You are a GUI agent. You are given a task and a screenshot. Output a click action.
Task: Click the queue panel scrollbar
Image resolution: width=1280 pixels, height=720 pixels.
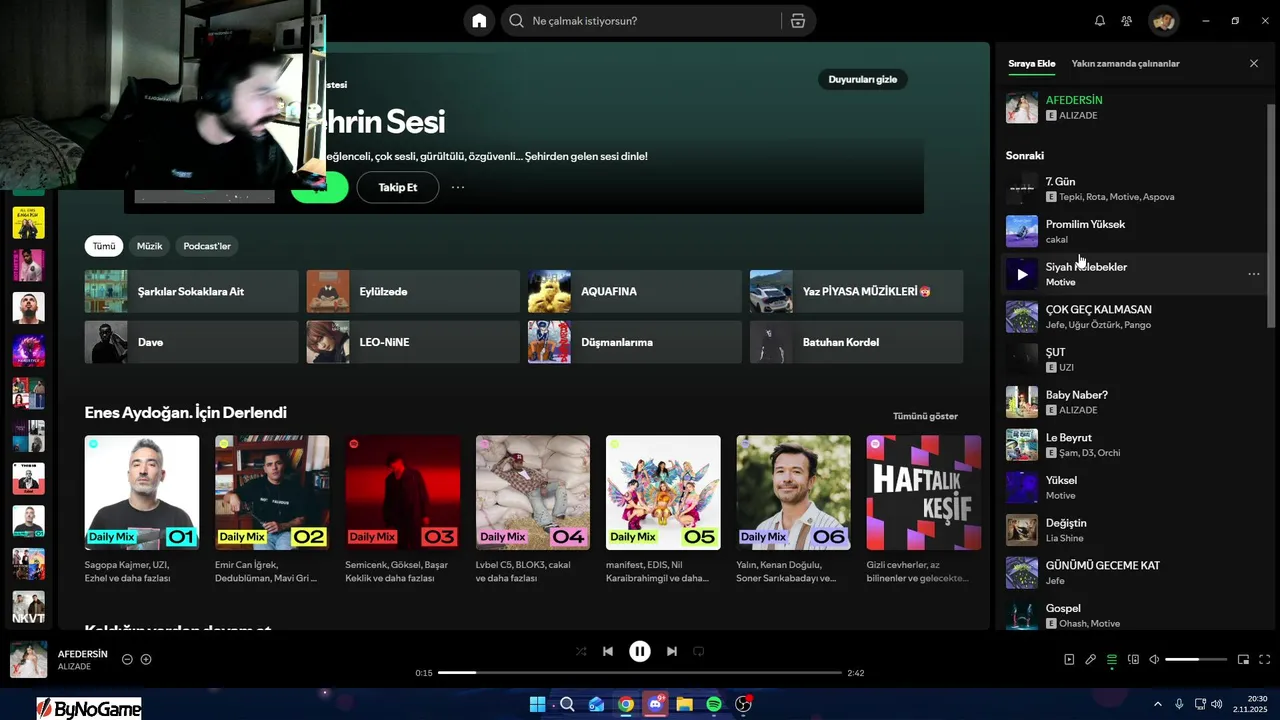click(1272, 214)
